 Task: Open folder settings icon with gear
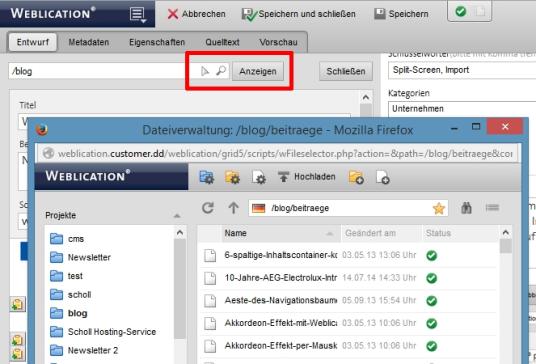pyautogui.click(x=232, y=177)
